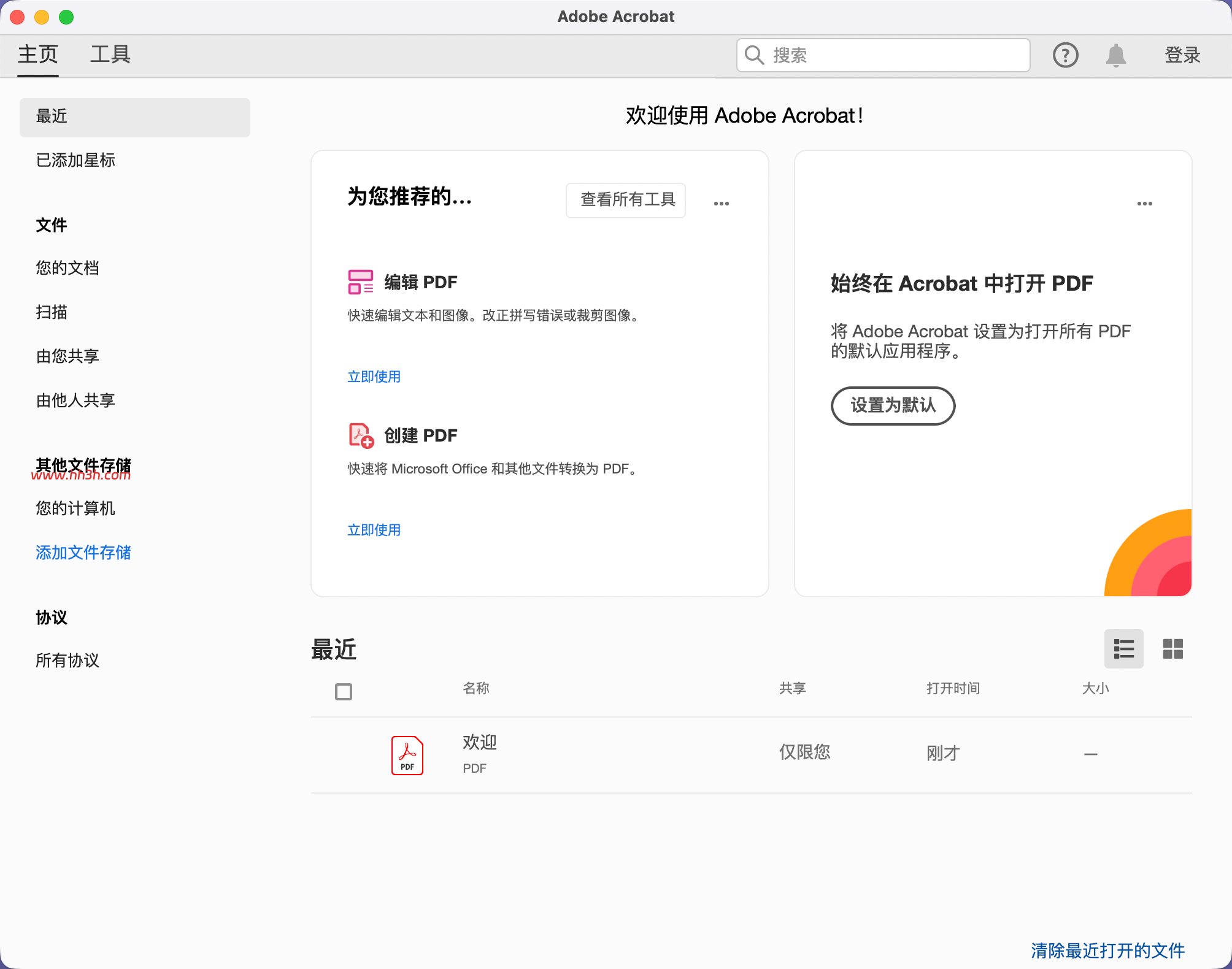Image resolution: width=1232 pixels, height=969 pixels.
Task: Open 您的计算机 in the sidebar
Action: 75,508
